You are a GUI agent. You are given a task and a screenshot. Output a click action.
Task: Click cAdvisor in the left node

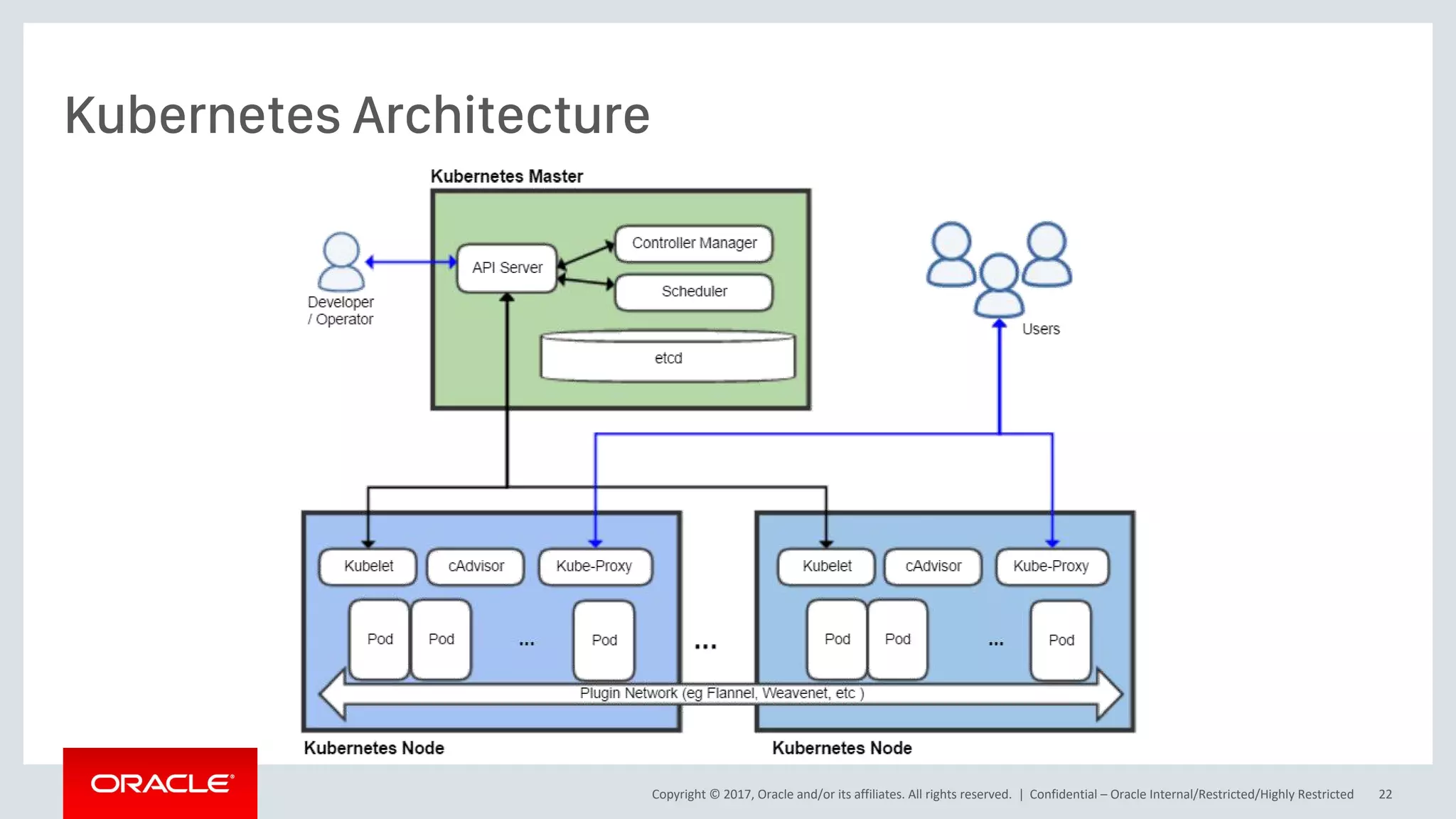point(476,566)
